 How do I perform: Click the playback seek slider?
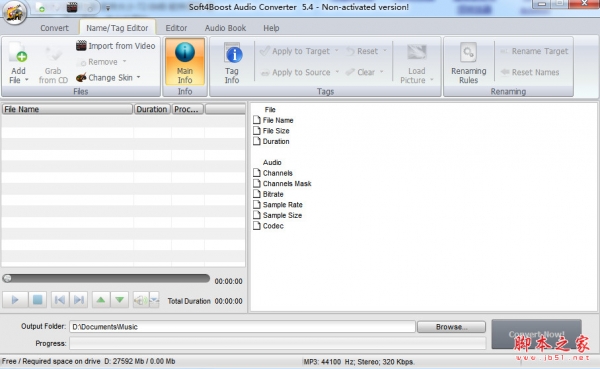(x=106, y=278)
